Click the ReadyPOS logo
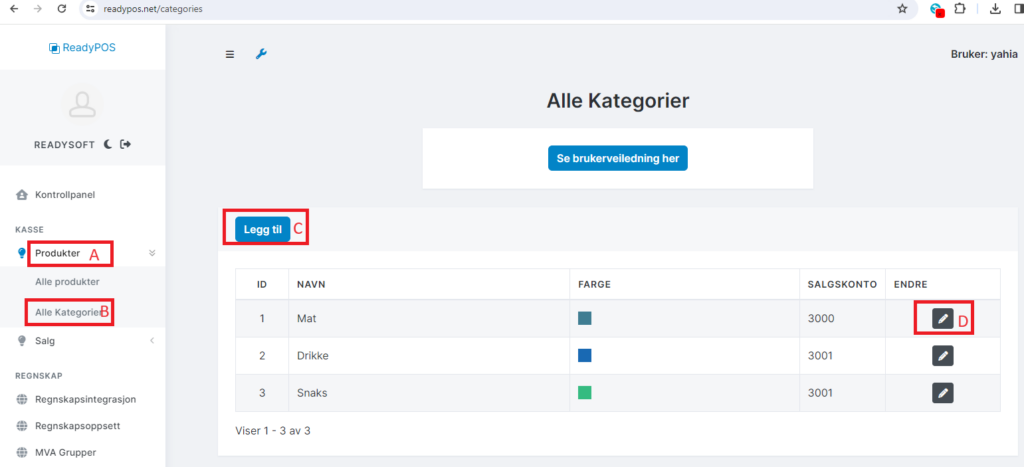 click(x=82, y=47)
